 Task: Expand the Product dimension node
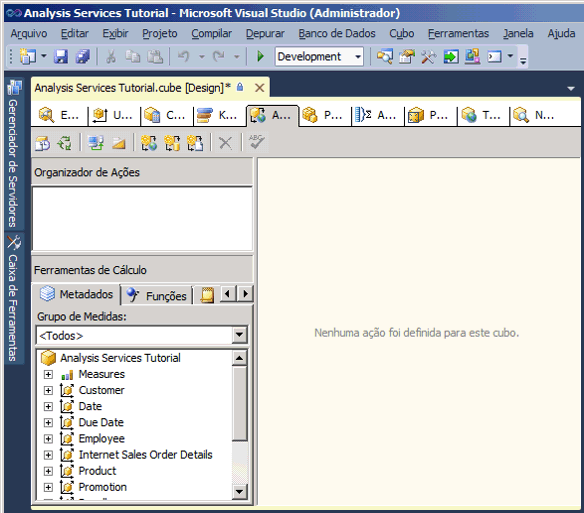(48, 471)
